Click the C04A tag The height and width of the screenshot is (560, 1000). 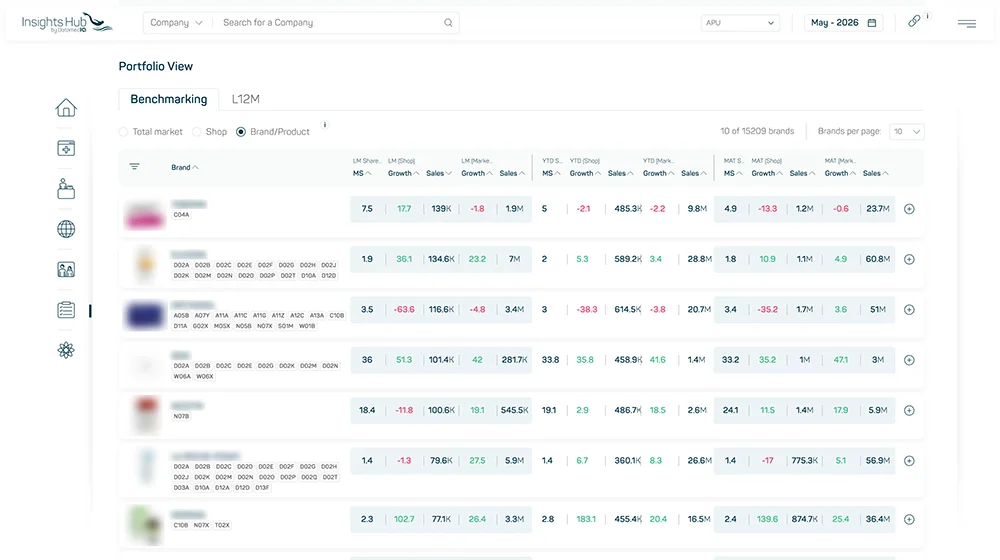[181, 215]
